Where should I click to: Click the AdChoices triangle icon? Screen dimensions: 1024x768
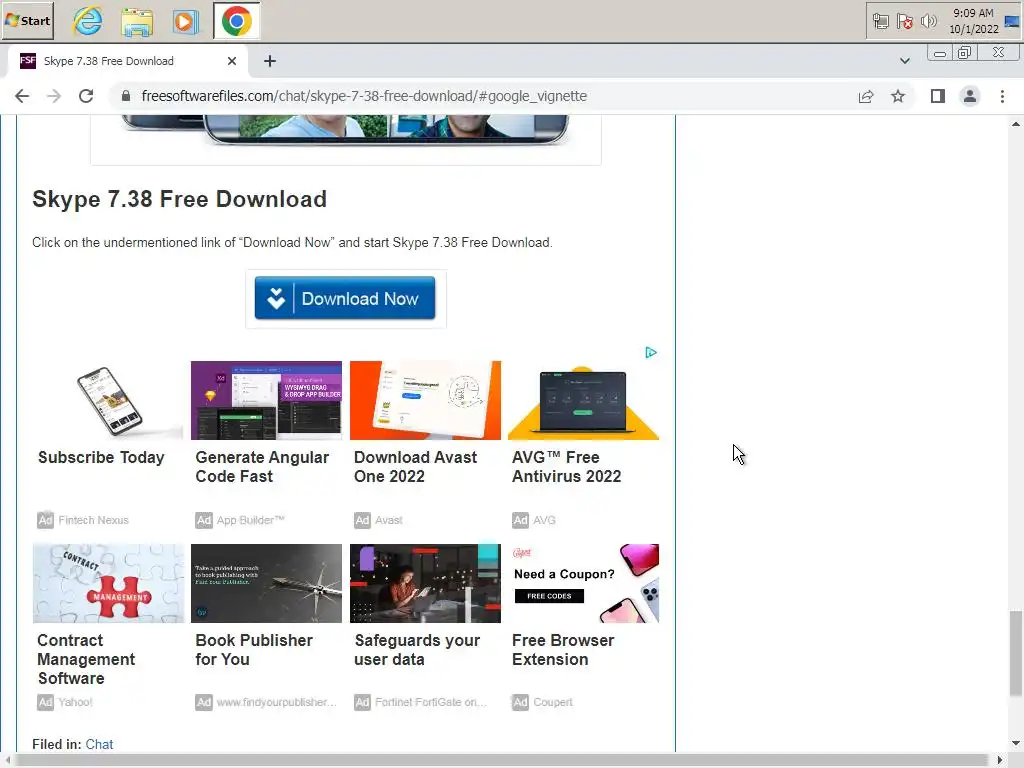[650, 353]
